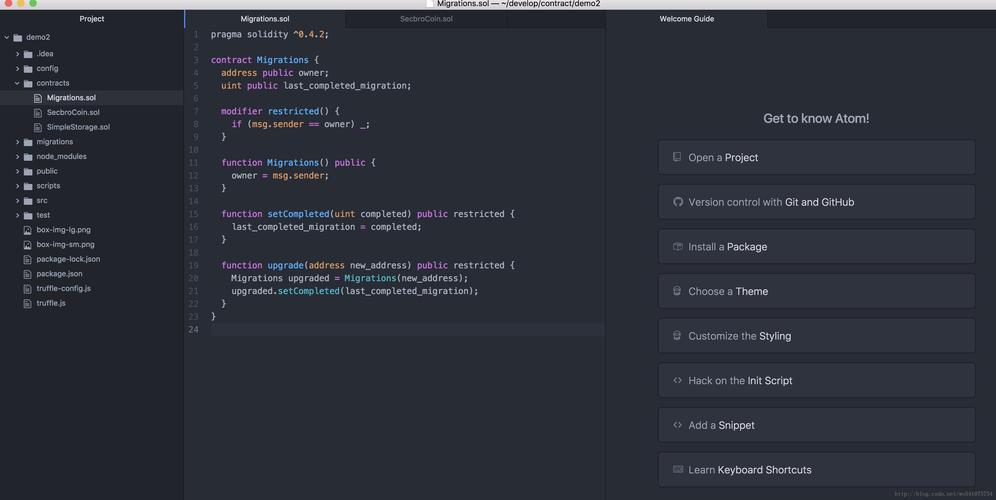Place cursor on empty line 24 in editor
Viewport: 996px width, 500px height.
pos(400,329)
